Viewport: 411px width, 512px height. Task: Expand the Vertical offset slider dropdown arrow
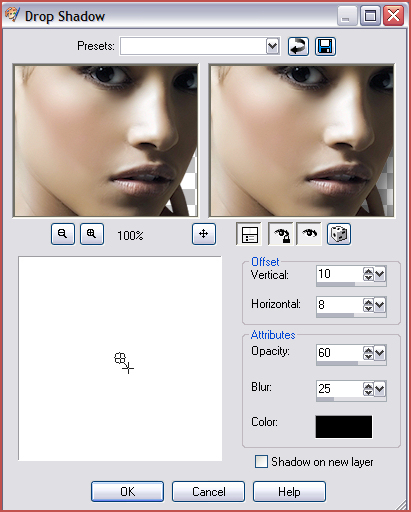click(380, 274)
